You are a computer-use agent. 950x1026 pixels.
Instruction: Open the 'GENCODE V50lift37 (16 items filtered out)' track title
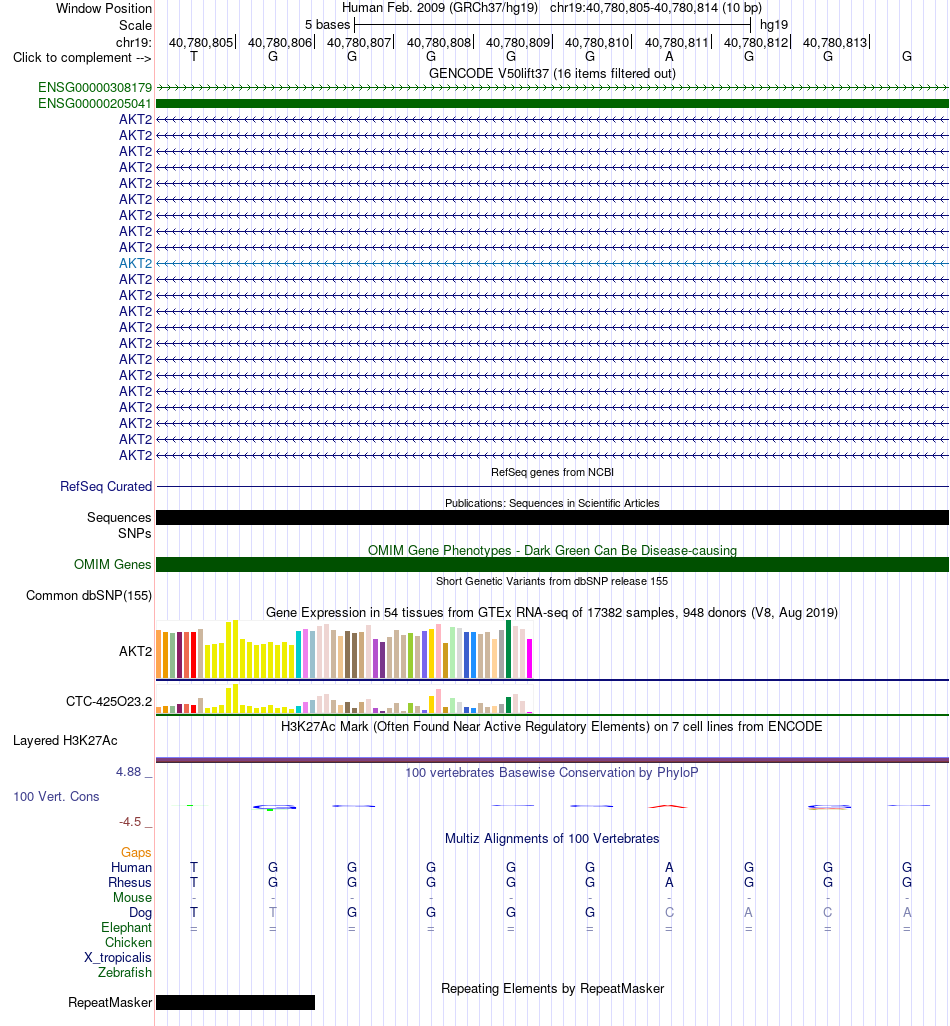pos(552,73)
